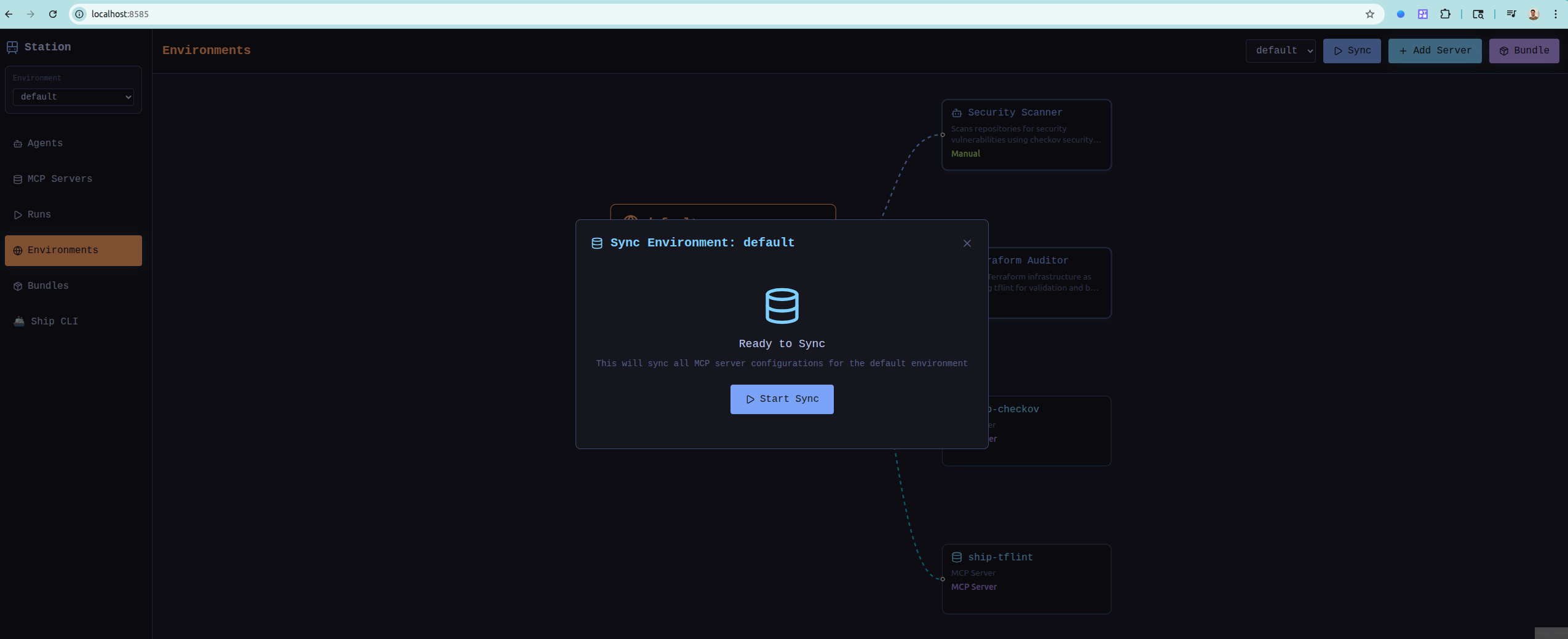Bookmark this page with the star icon
The height and width of the screenshot is (639, 1568).
(1370, 14)
